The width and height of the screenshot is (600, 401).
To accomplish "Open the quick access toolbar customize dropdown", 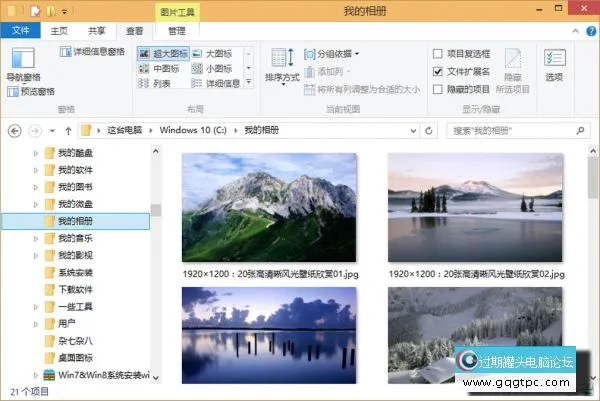I will click(64, 12).
